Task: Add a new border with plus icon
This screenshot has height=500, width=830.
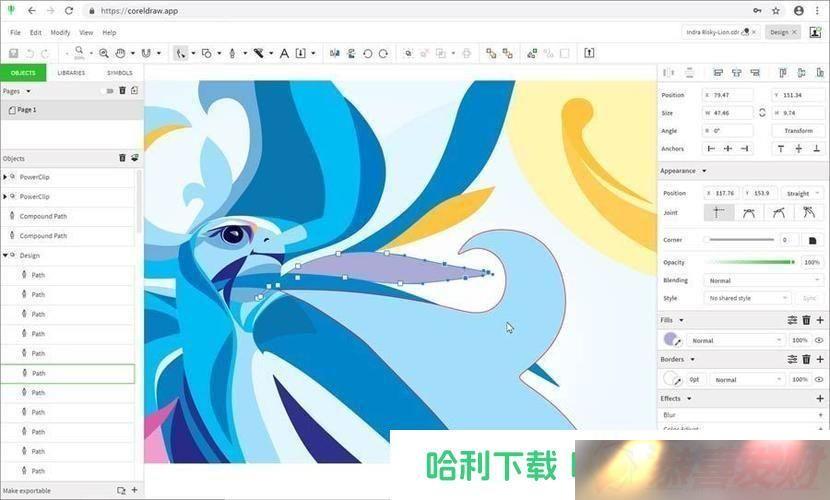Action: pos(820,359)
